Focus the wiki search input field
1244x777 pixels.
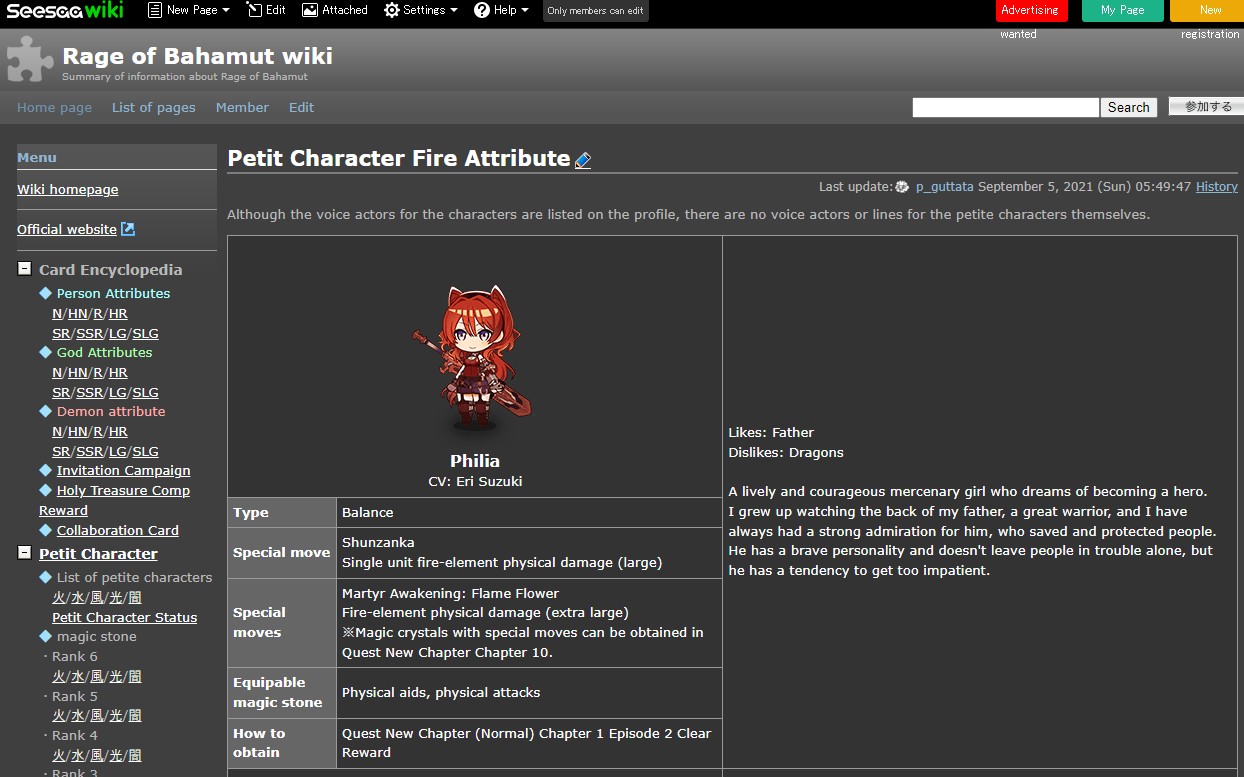point(1005,107)
